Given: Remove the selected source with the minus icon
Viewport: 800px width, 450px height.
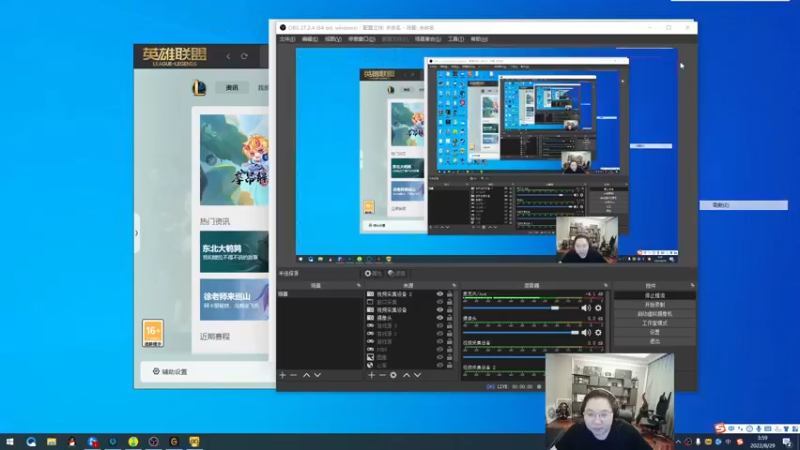Looking at the screenshot, I should (x=382, y=375).
